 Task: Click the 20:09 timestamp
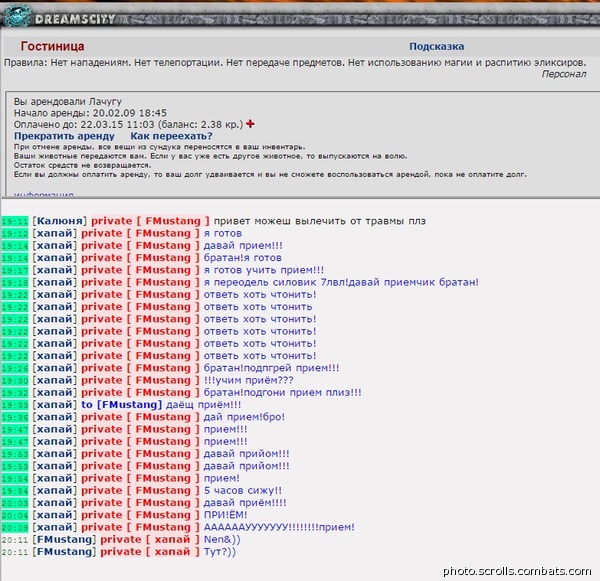coord(15,528)
